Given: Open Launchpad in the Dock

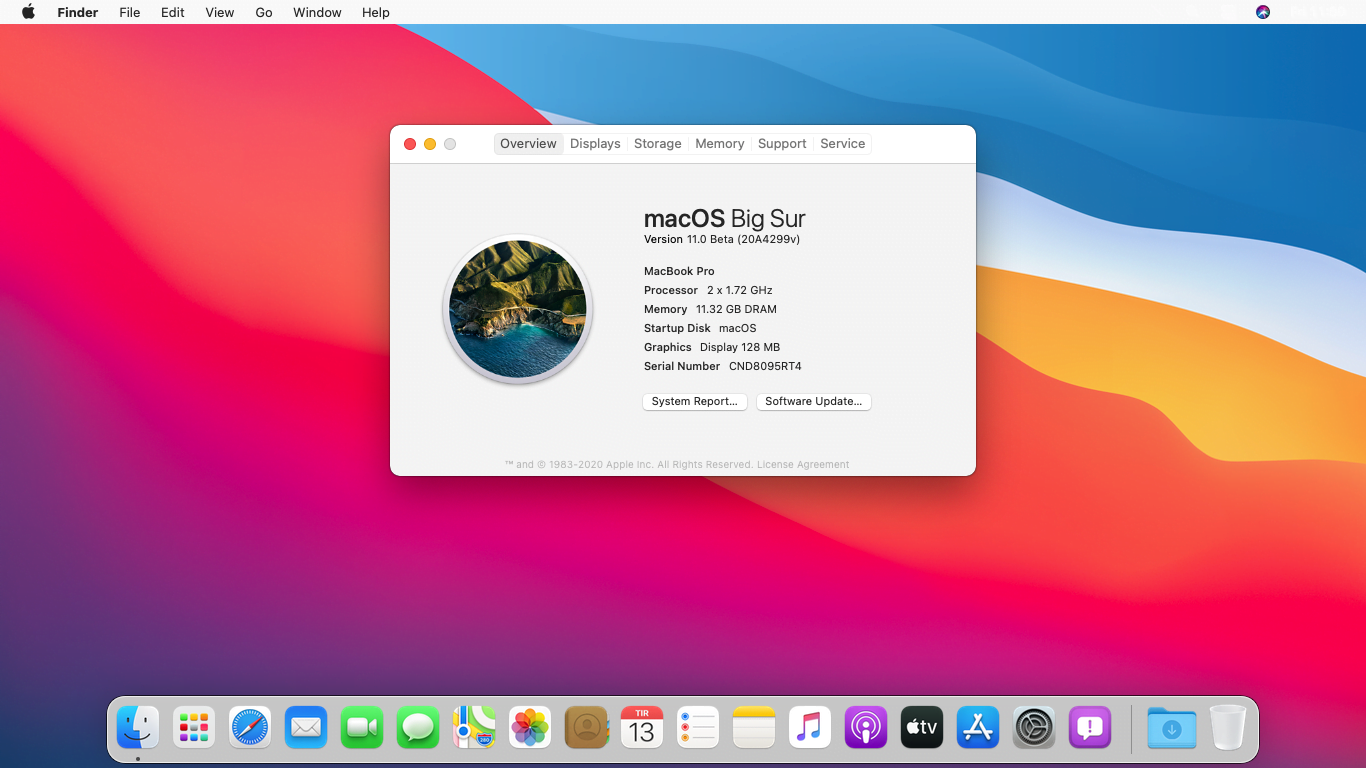Looking at the screenshot, I should pos(194,727).
